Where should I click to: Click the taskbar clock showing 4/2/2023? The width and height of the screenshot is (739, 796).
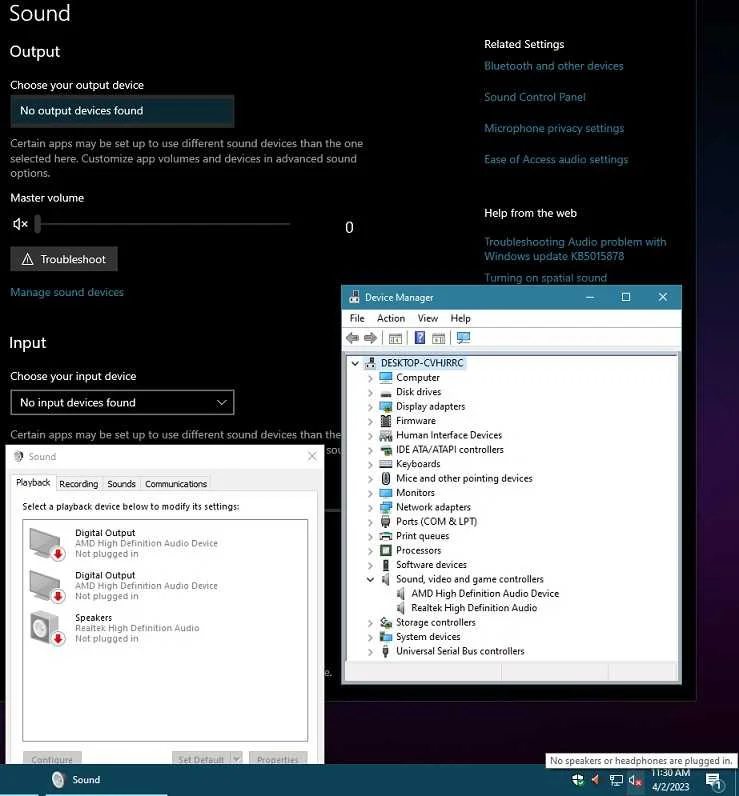(670, 780)
